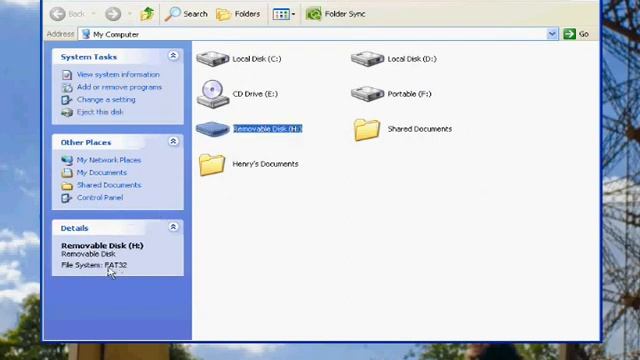Image resolution: width=640 pixels, height=360 pixels.
Task: Click the Portable (F:) label
Action: 409,94
